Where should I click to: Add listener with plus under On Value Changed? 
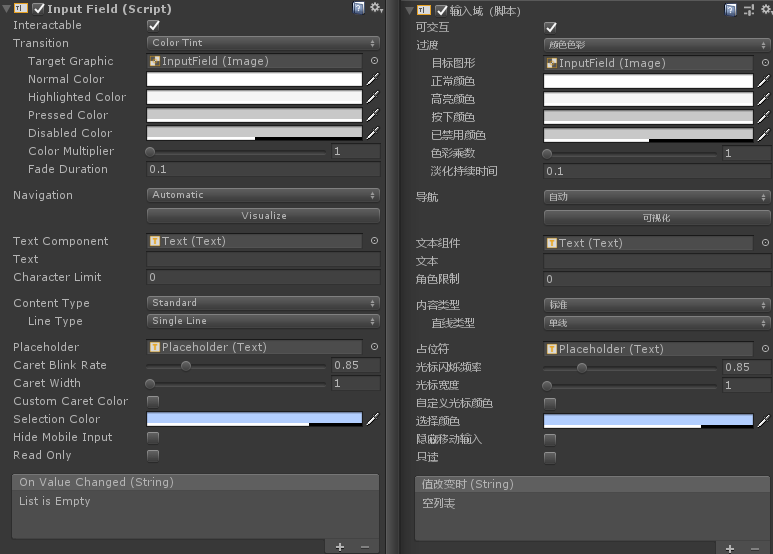340,547
